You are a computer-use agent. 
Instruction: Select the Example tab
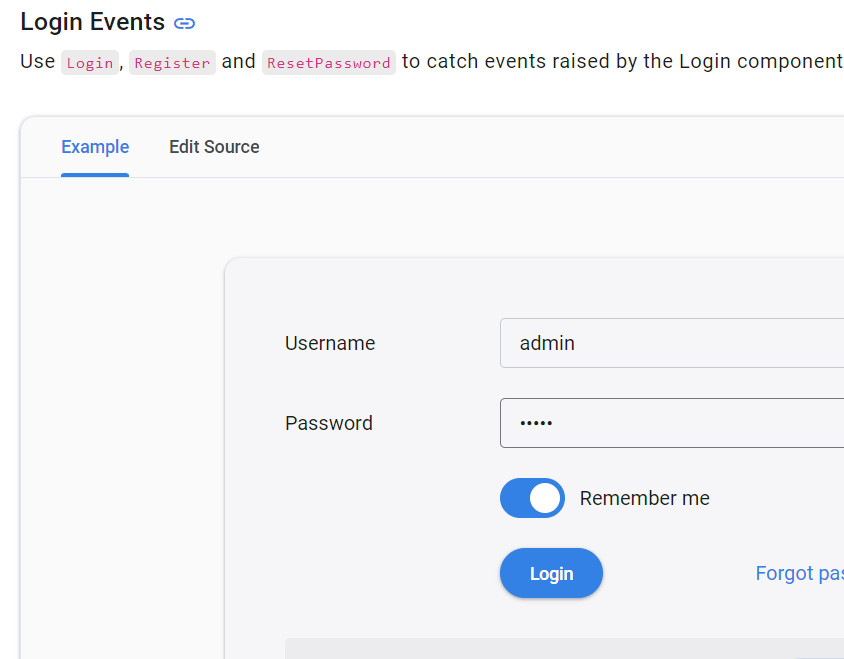(95, 147)
